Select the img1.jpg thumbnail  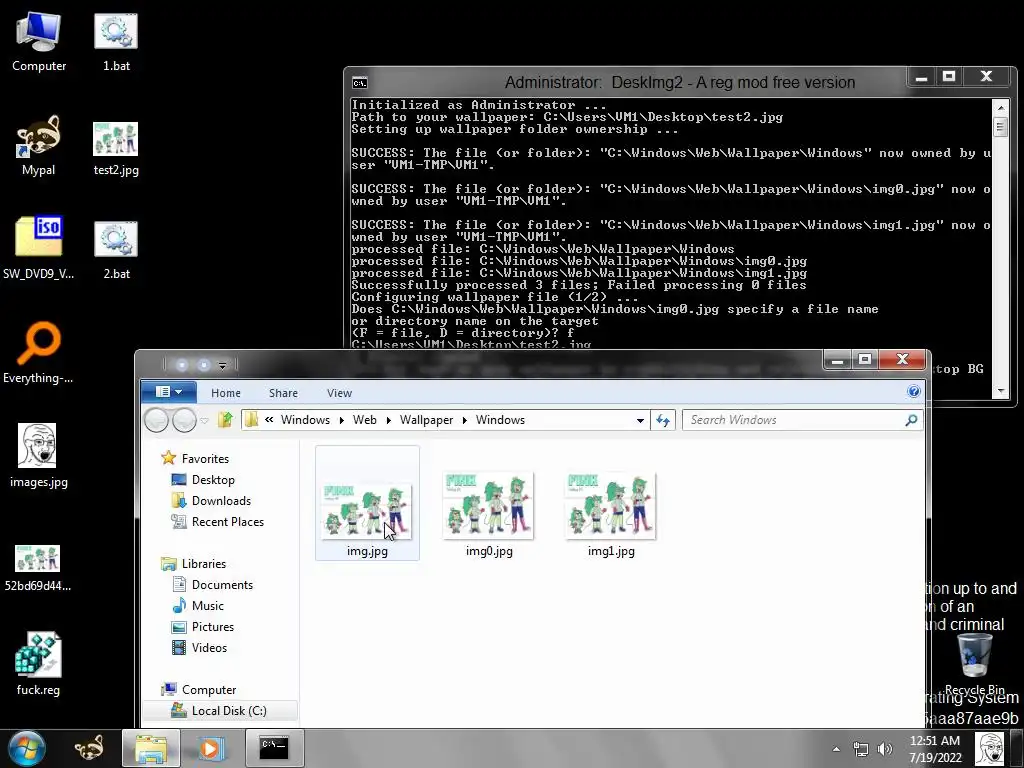[x=611, y=513]
